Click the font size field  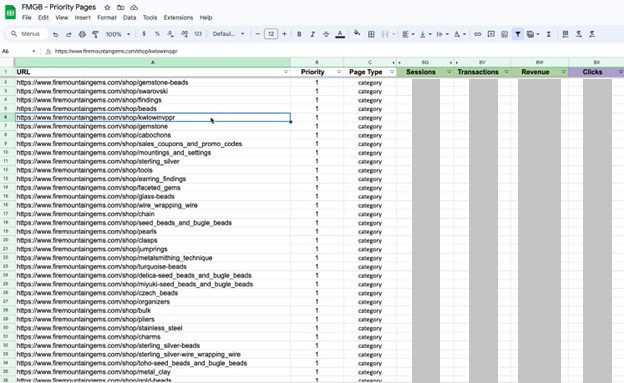[271, 34]
